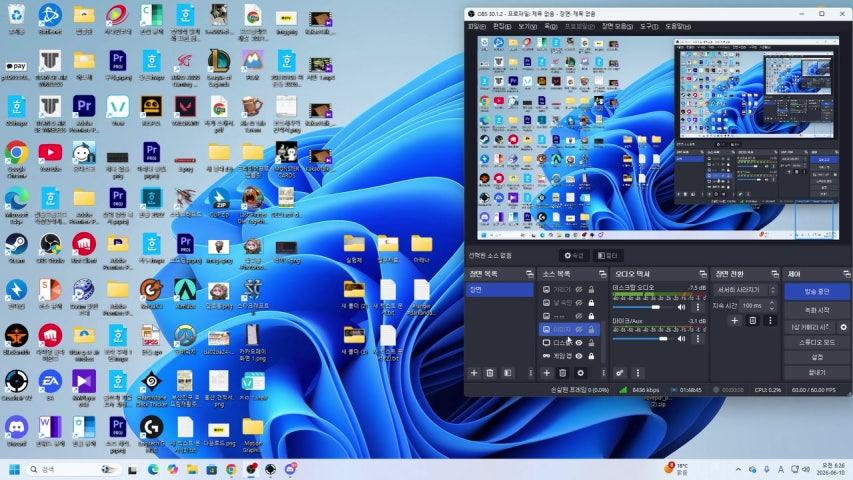Open the 편집(E) menu in OBS
853x480 pixels.
click(502, 26)
